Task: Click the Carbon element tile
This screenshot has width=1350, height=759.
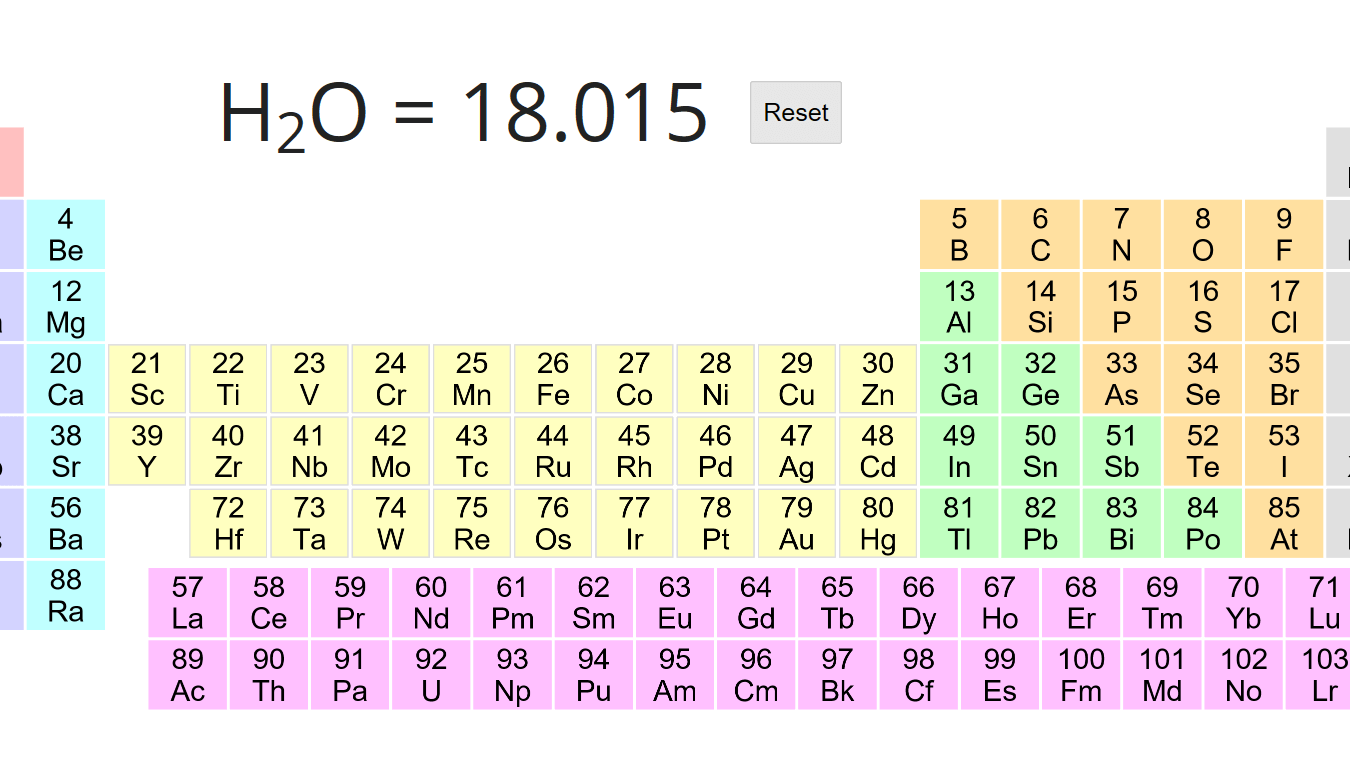Action: 1040,235
